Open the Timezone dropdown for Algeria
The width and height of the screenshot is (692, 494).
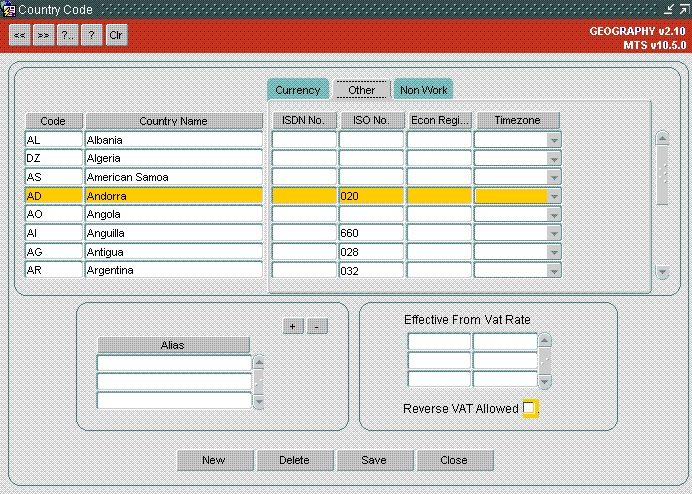[x=554, y=158]
